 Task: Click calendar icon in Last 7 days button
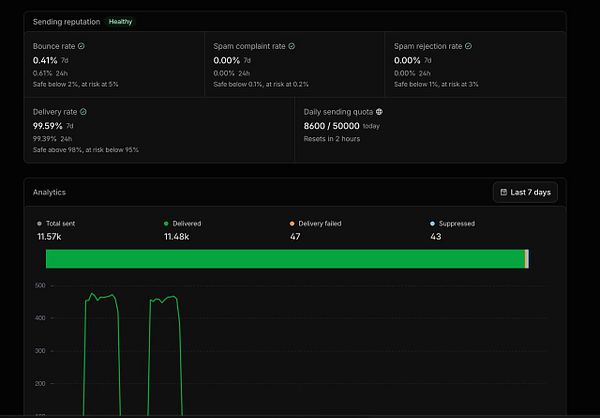click(x=504, y=192)
